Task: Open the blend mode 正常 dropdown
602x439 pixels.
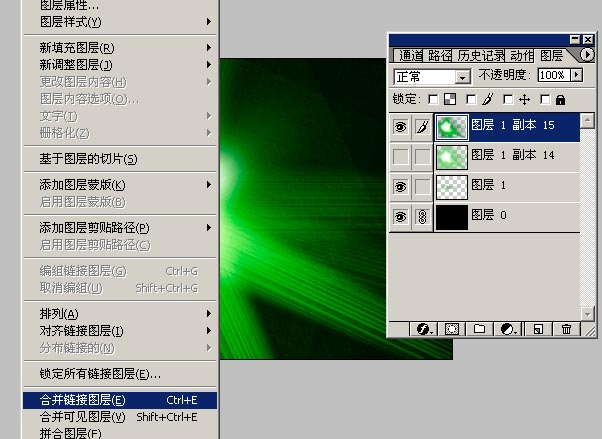Action: point(463,77)
